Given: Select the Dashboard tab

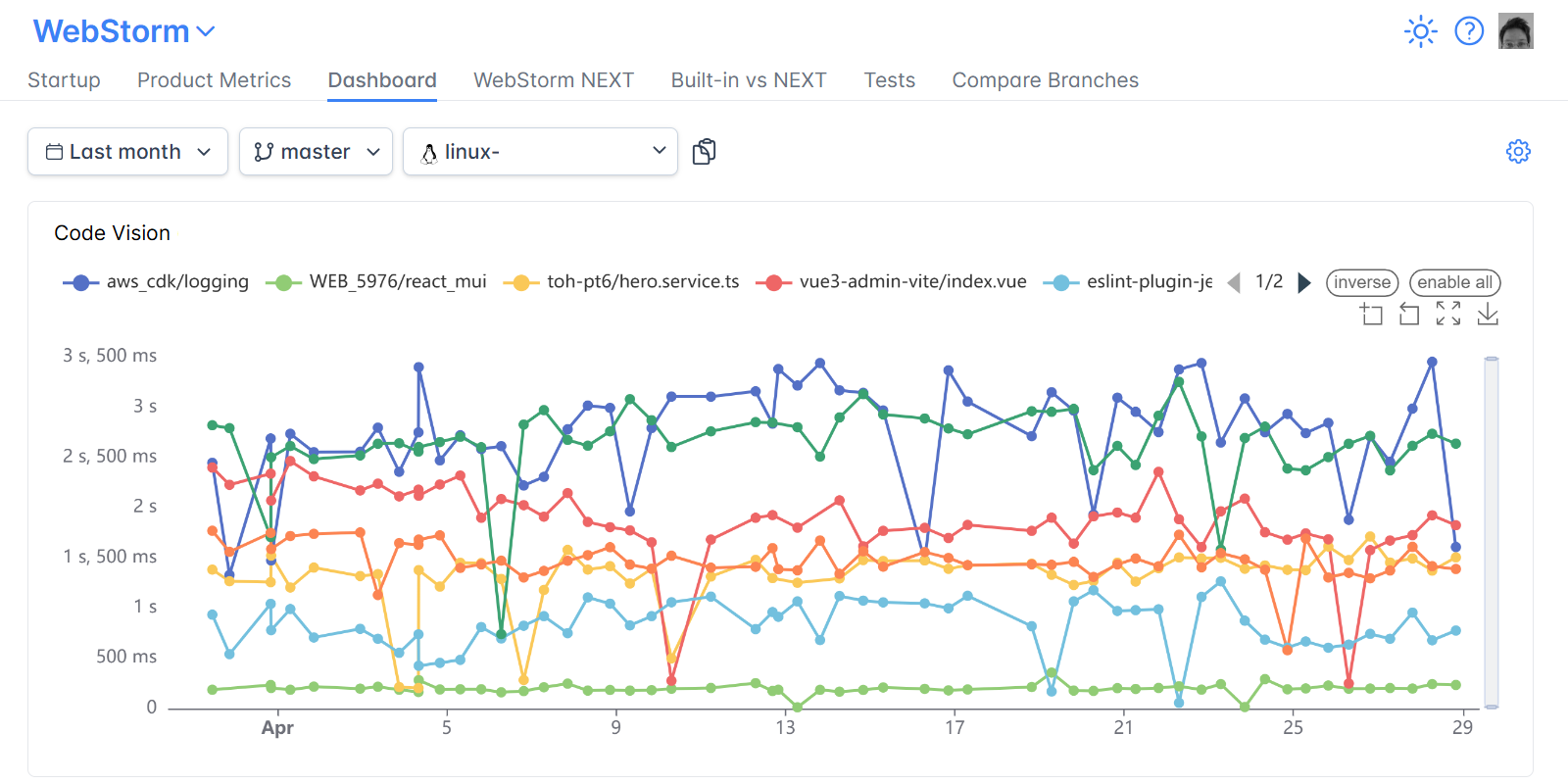Looking at the screenshot, I should coord(382,80).
